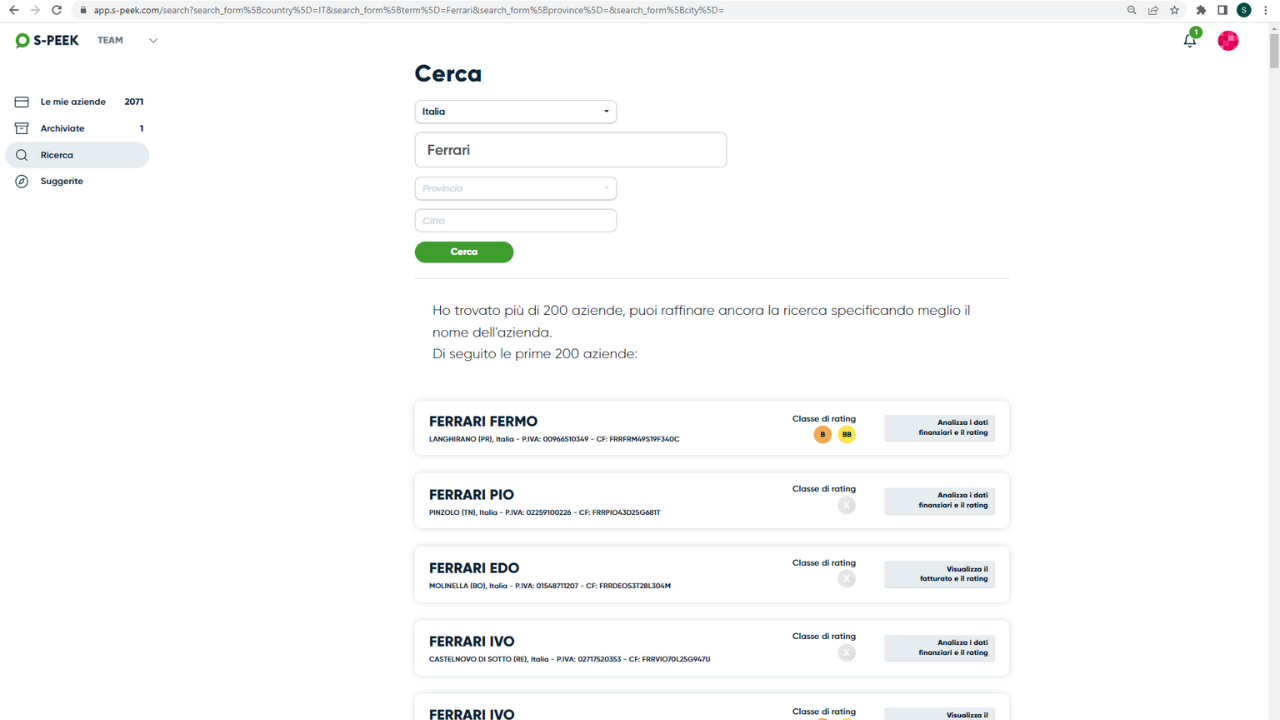Open Chrome profile S avatar
Screen dimensions: 1280x720
1244,10
